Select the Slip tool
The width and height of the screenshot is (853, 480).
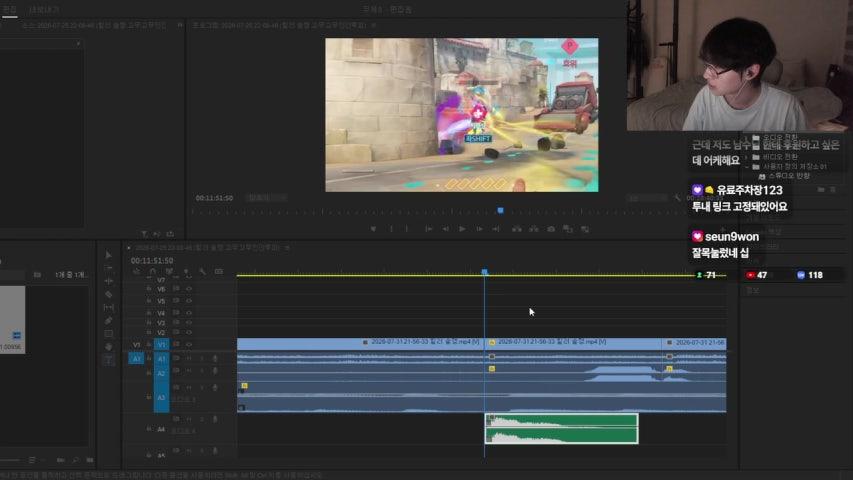pyautogui.click(x=108, y=307)
